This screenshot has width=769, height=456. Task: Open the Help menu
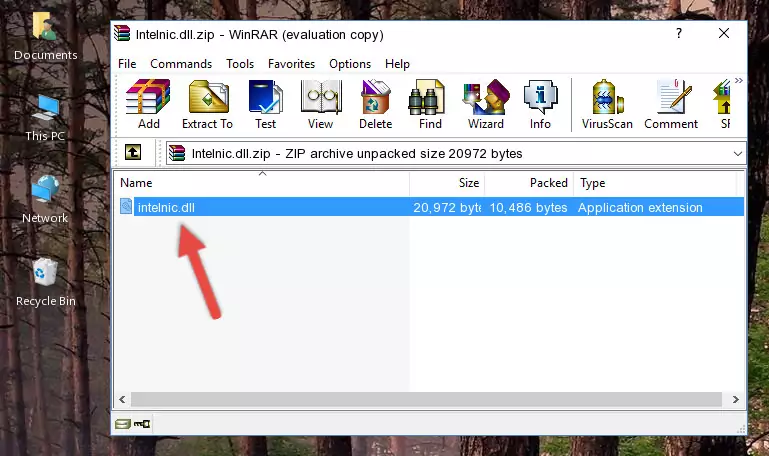397,64
